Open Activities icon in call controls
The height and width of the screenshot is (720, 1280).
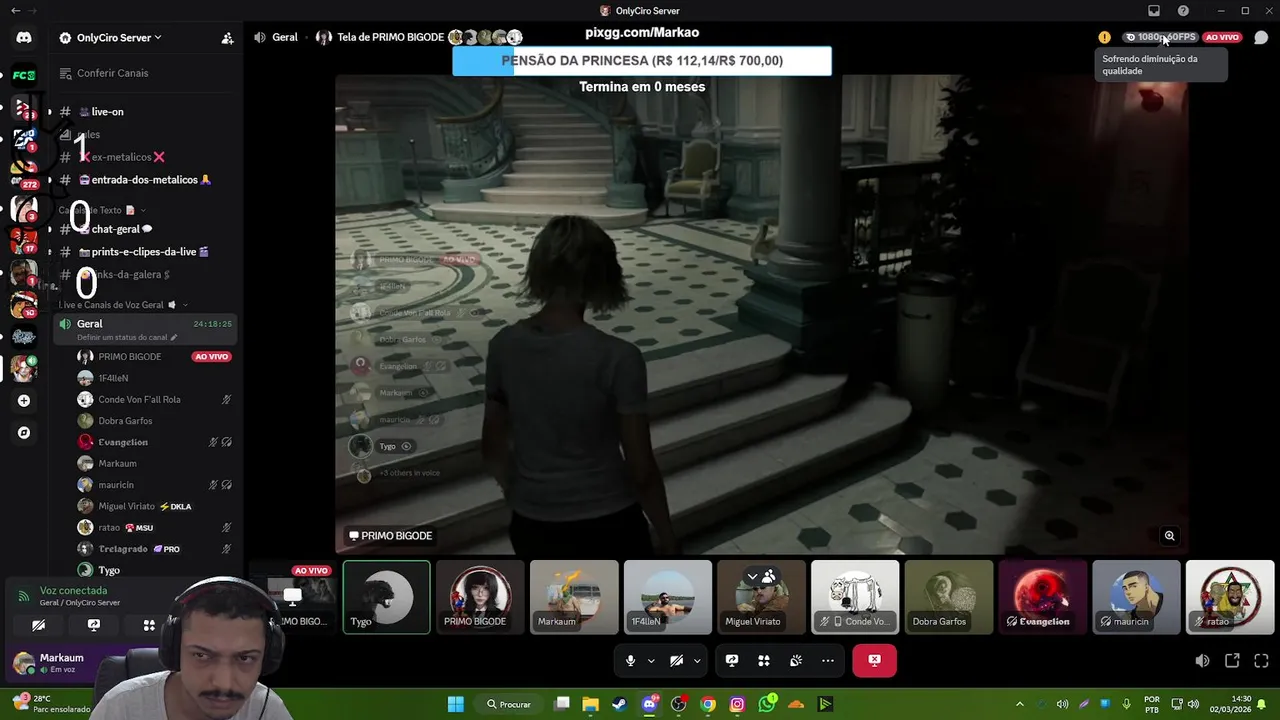coord(763,660)
